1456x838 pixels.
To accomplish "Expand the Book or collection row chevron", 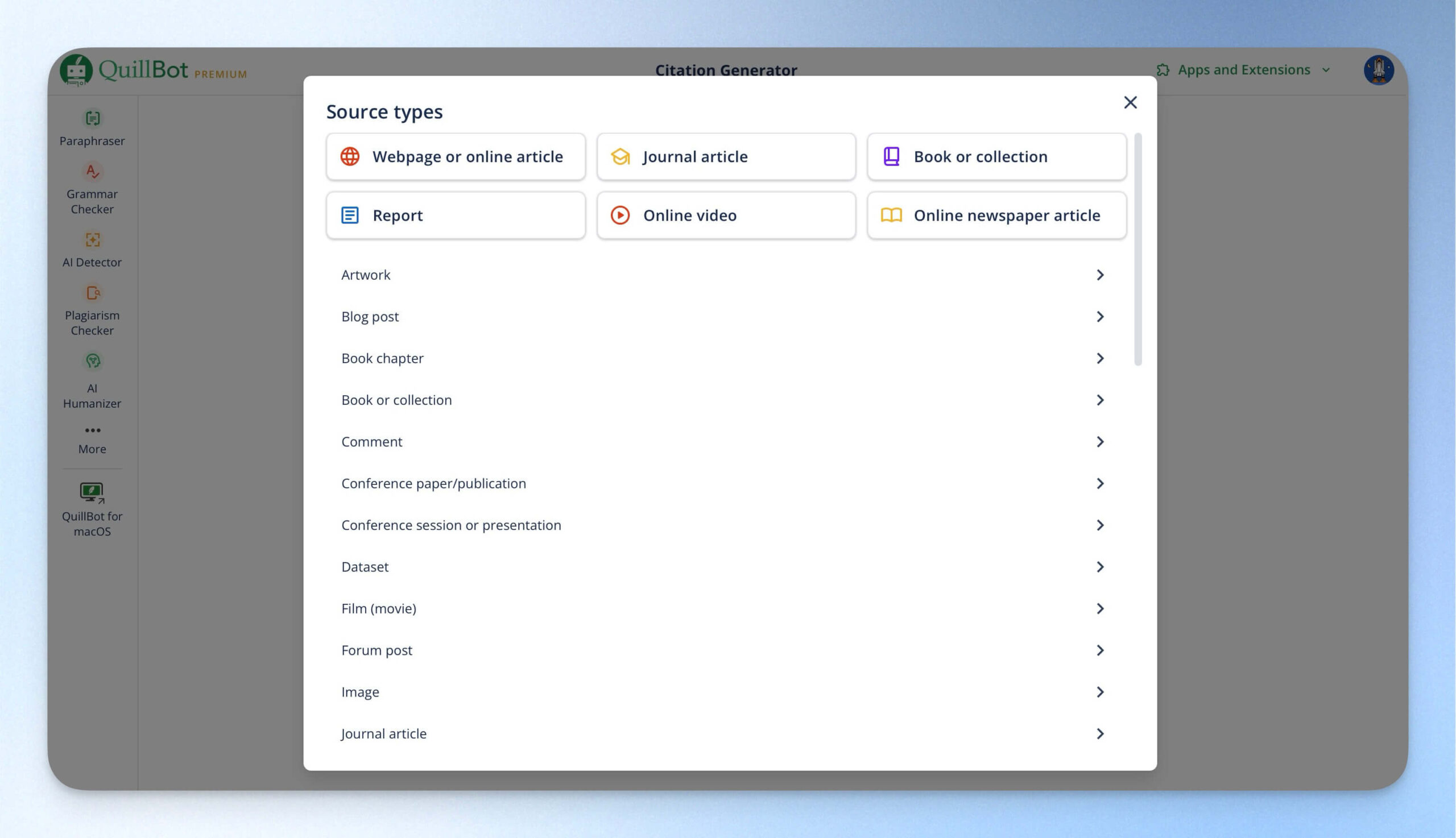I will pos(1099,400).
